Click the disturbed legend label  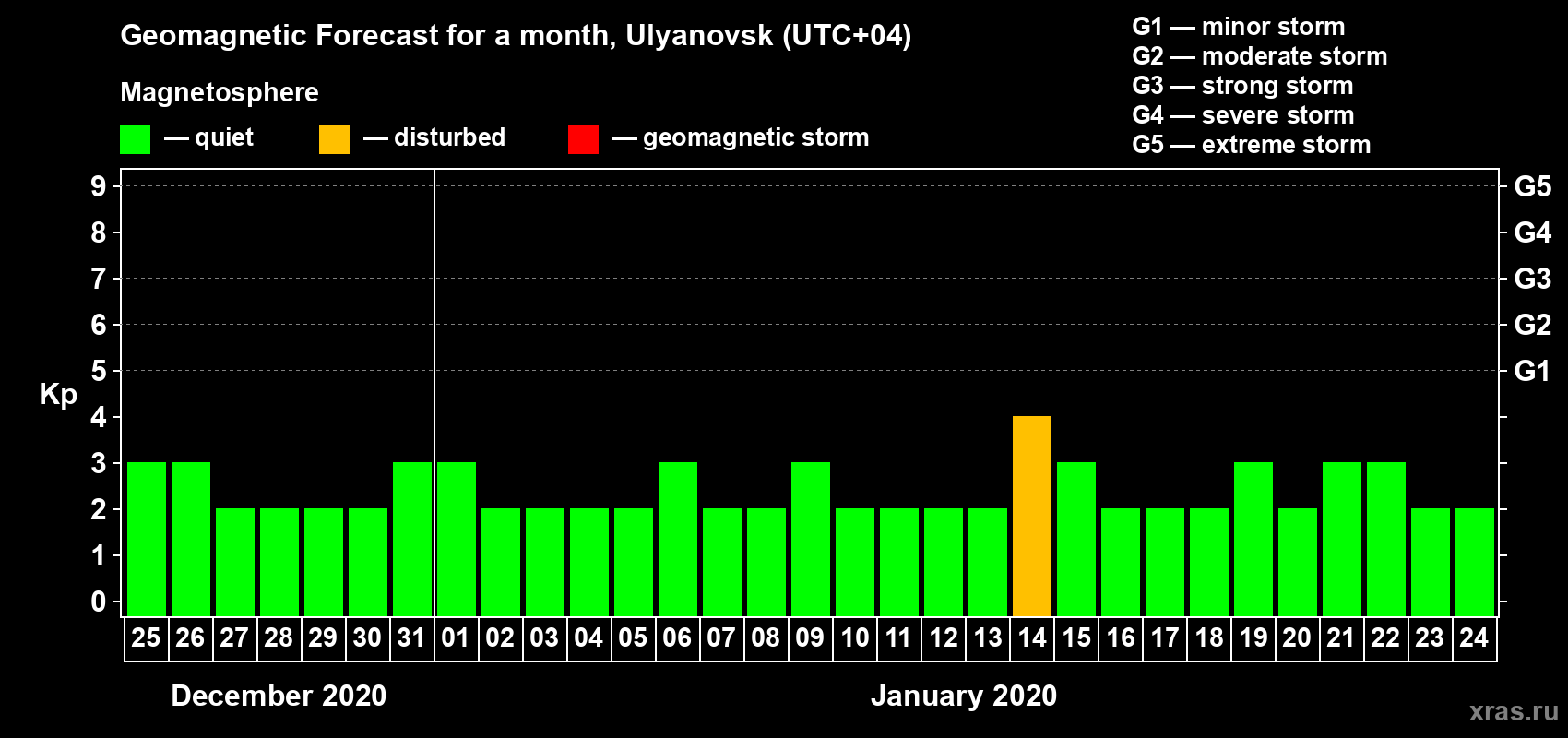(x=449, y=137)
